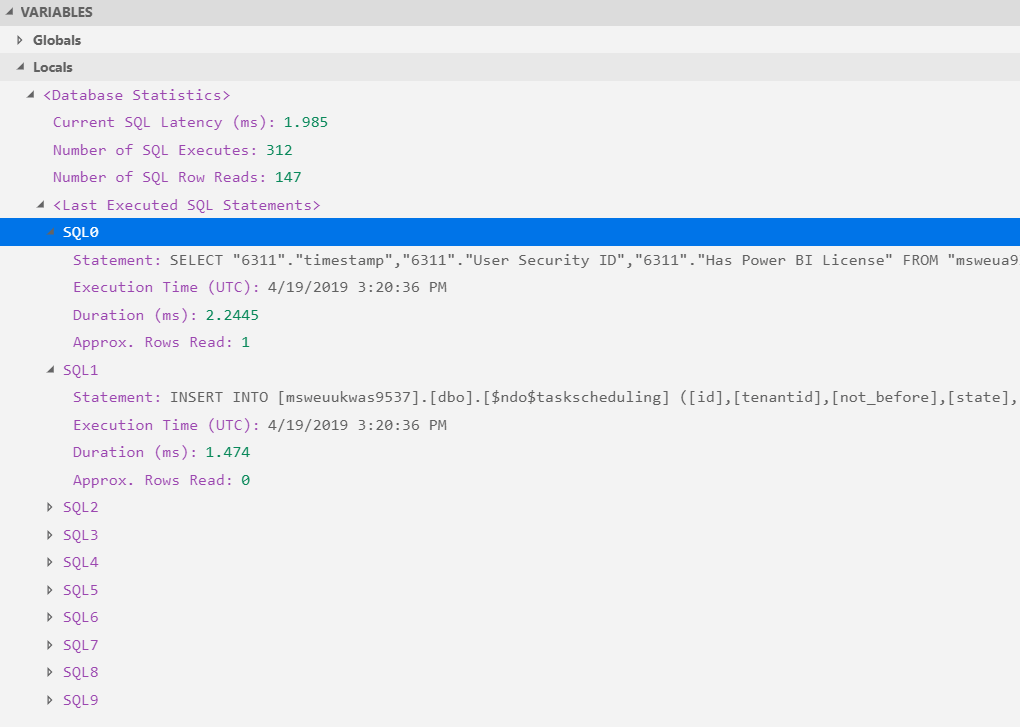The height and width of the screenshot is (727, 1020).
Task: Expand the Globals section arrow
Action: 20,40
